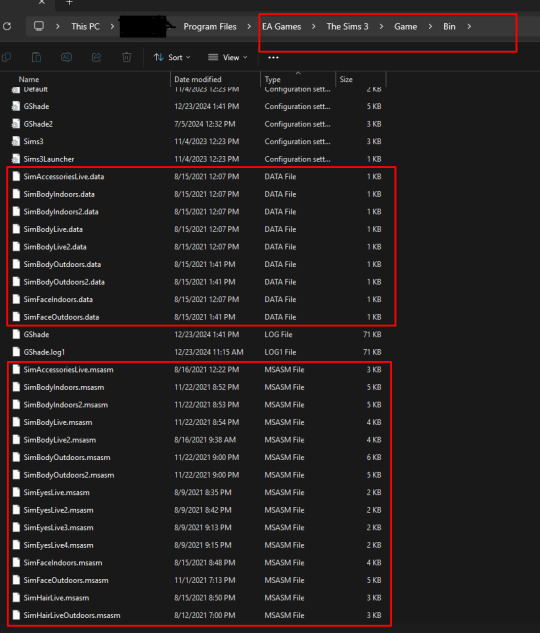The image size is (540, 633).
Task: Expand chevron after Game breadcrumb
Action: coord(430,27)
